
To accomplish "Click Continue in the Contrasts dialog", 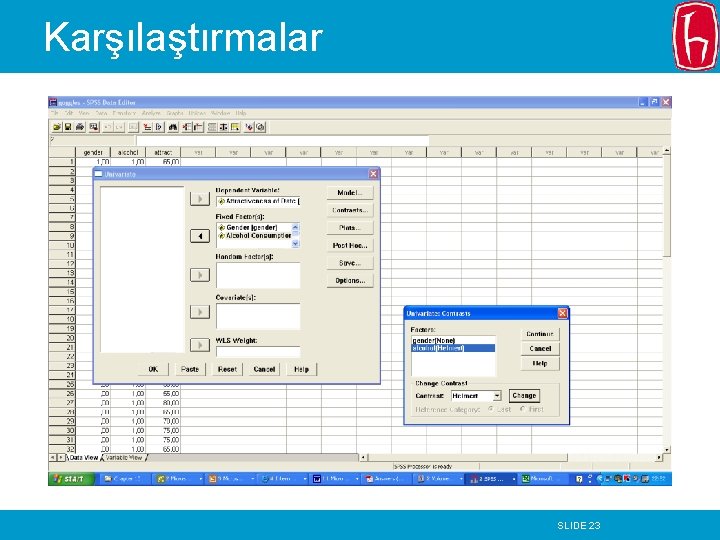I will (x=540, y=334).
